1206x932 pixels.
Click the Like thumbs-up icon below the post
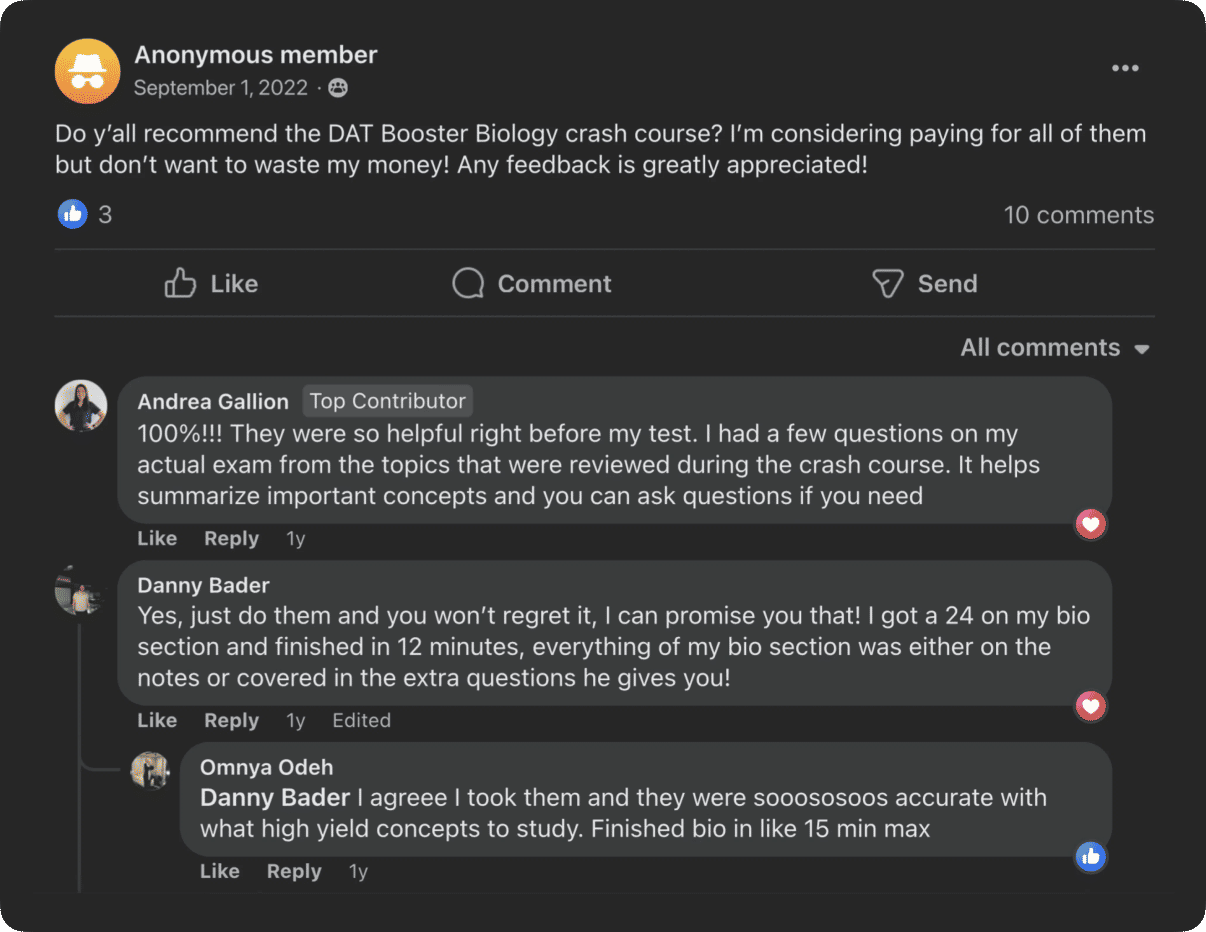[x=179, y=283]
